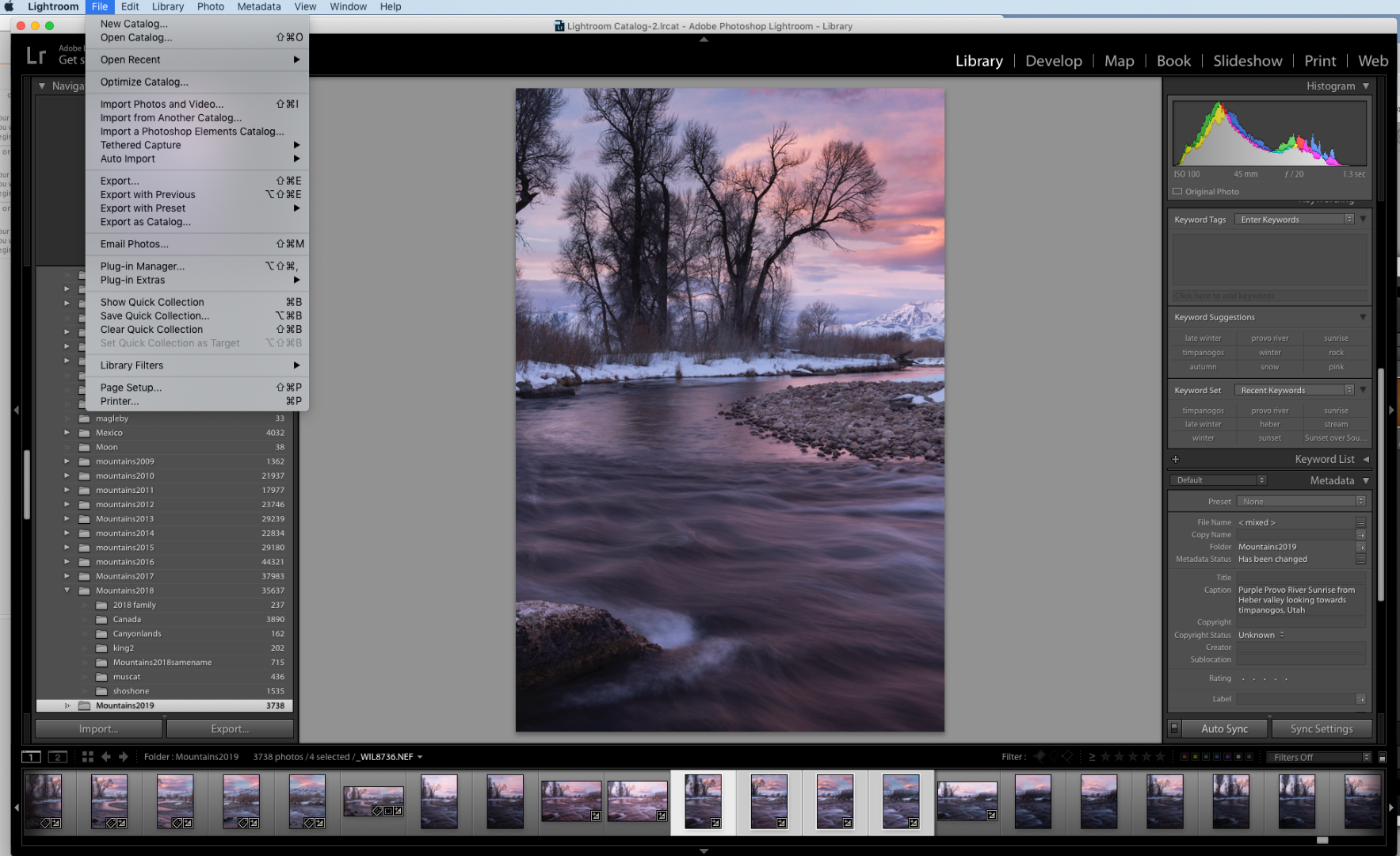Viewport: 1400px width, 856px height.
Task: Add a keyword with Keyword List plus
Action: coord(1175,459)
